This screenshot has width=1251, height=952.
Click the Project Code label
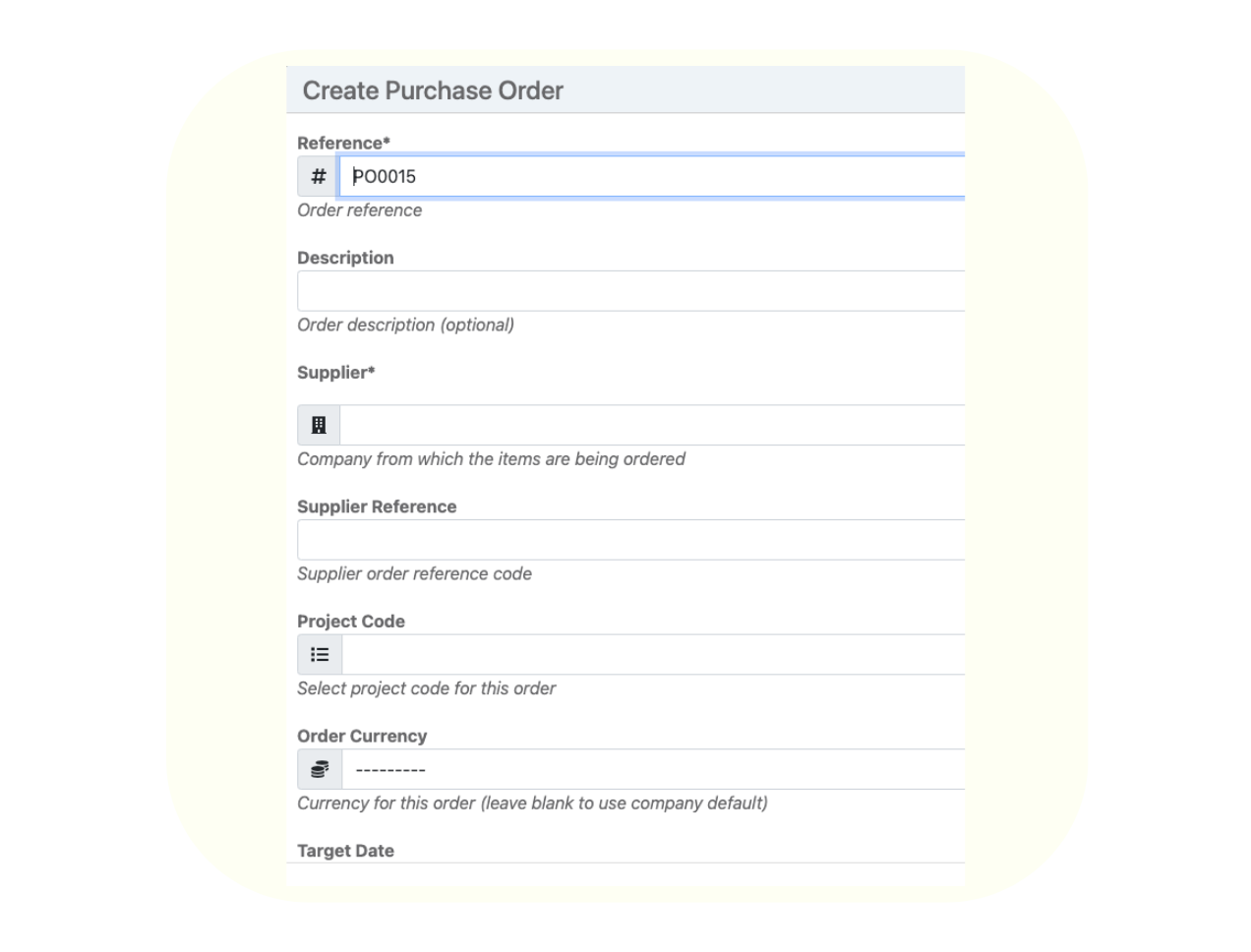click(351, 622)
